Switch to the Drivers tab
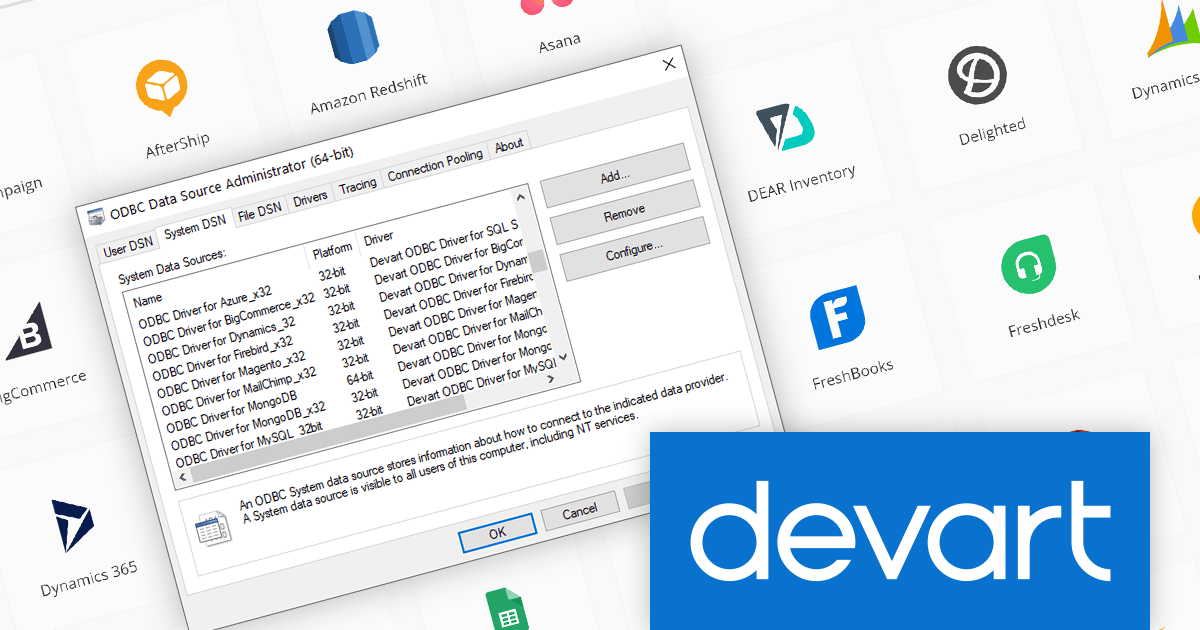This screenshot has height=630, width=1200. coord(310,198)
